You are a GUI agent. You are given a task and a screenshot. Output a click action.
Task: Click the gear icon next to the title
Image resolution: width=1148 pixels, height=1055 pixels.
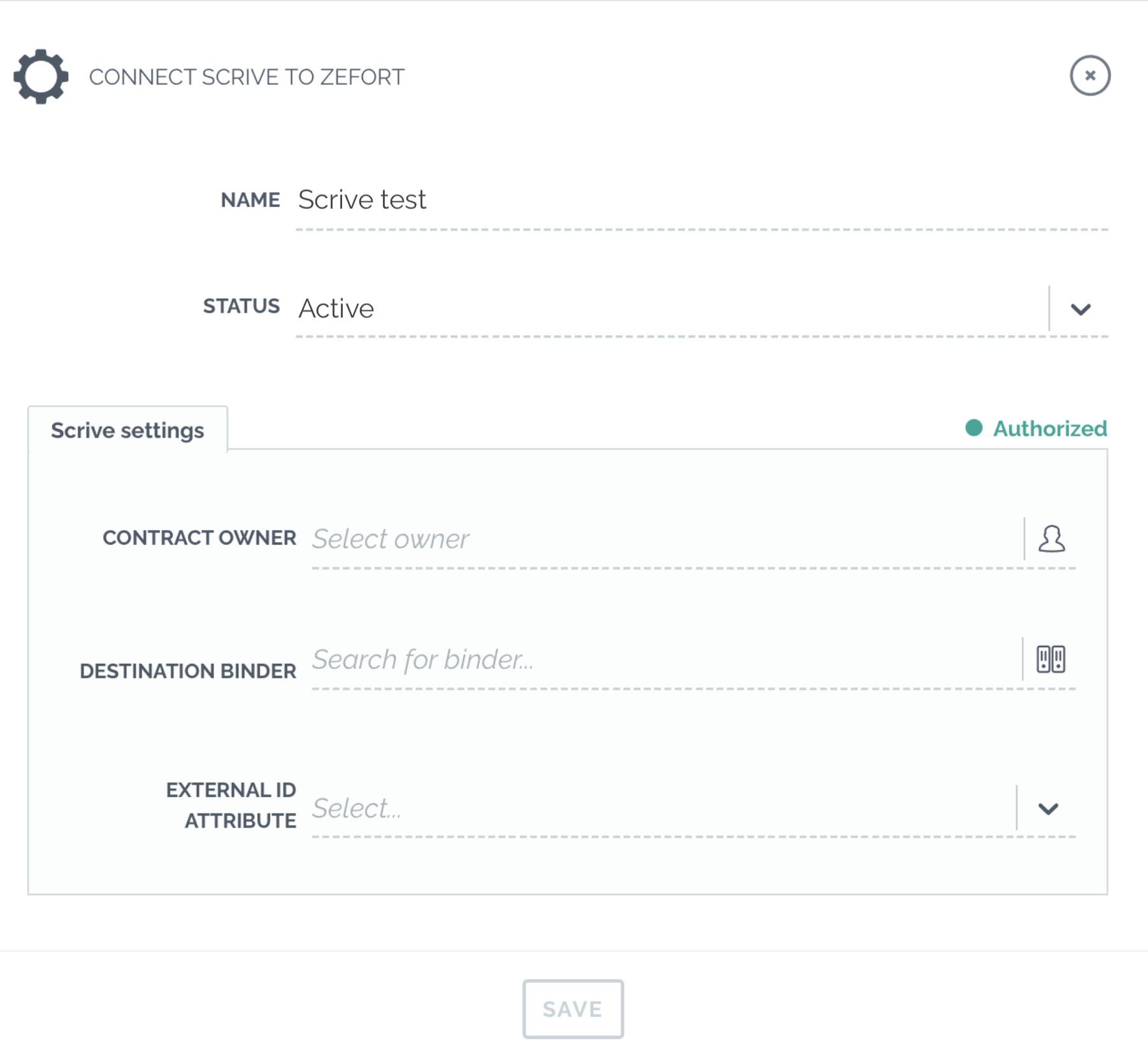tap(41, 76)
